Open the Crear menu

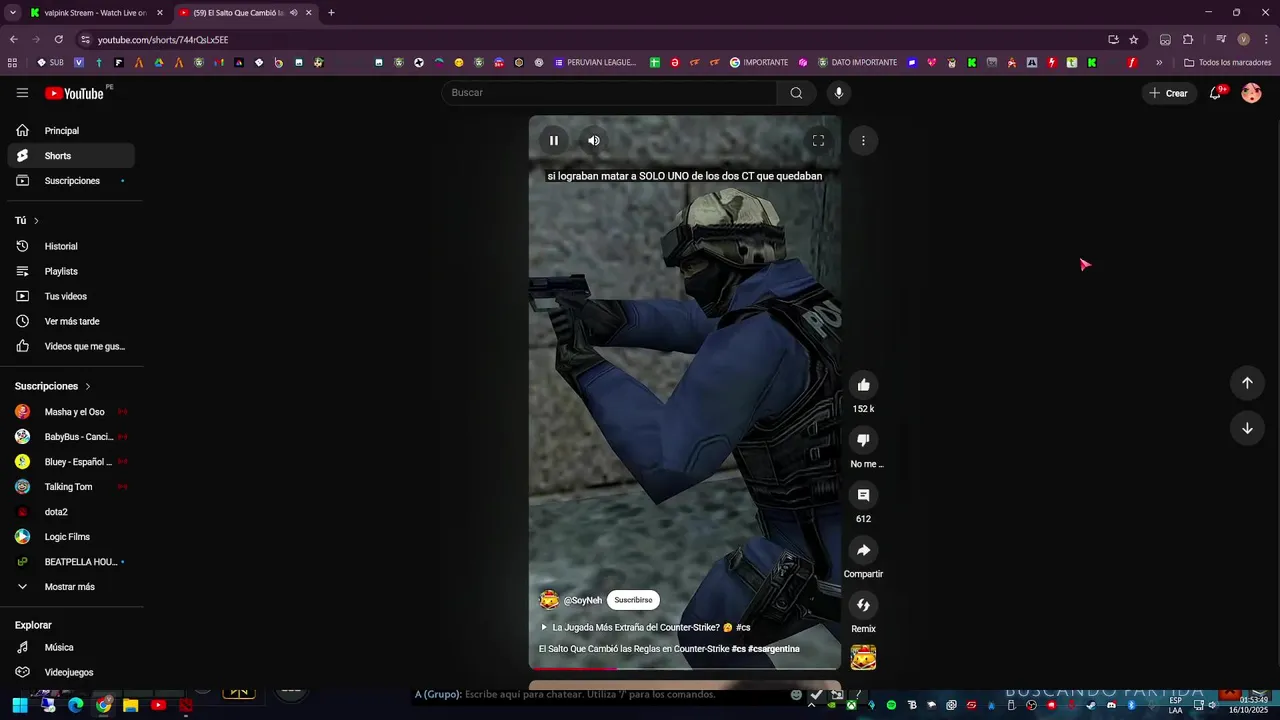(x=1169, y=93)
